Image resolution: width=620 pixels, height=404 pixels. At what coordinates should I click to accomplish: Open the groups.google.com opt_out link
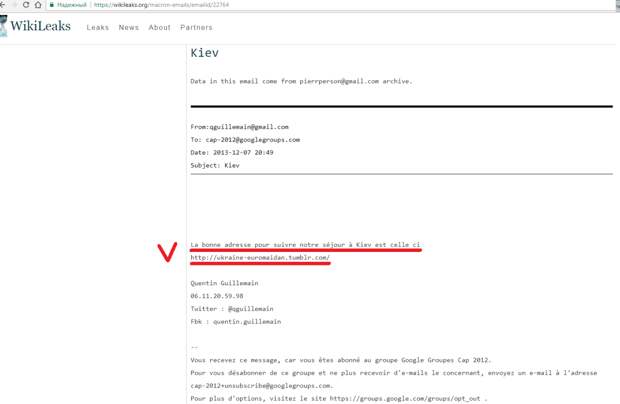point(405,398)
